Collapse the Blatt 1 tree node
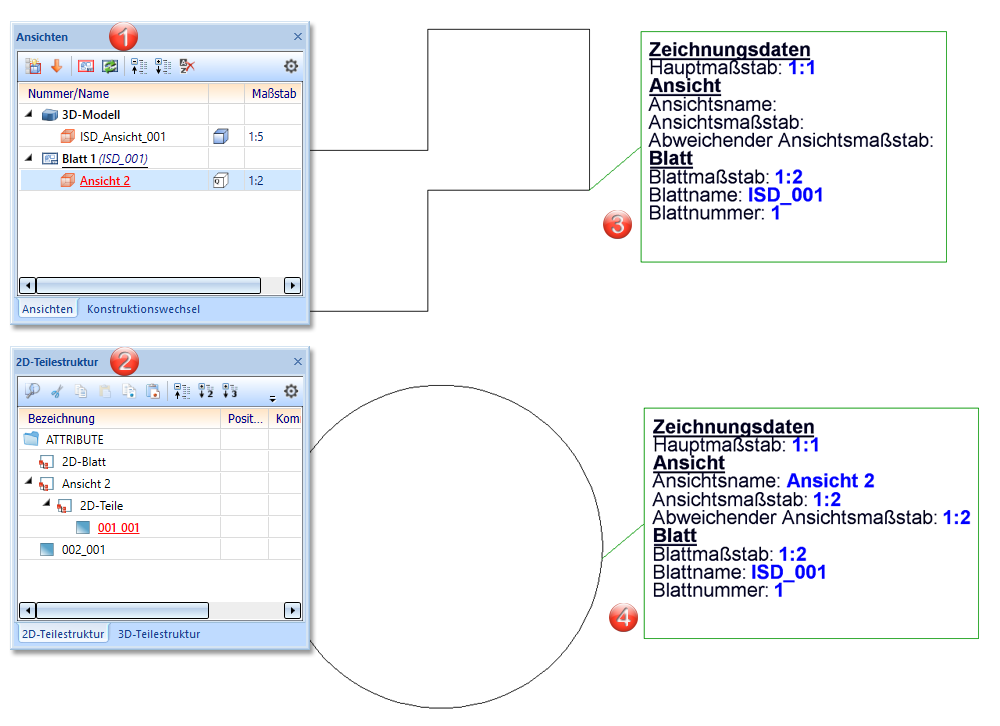1000x726 pixels. point(29,158)
